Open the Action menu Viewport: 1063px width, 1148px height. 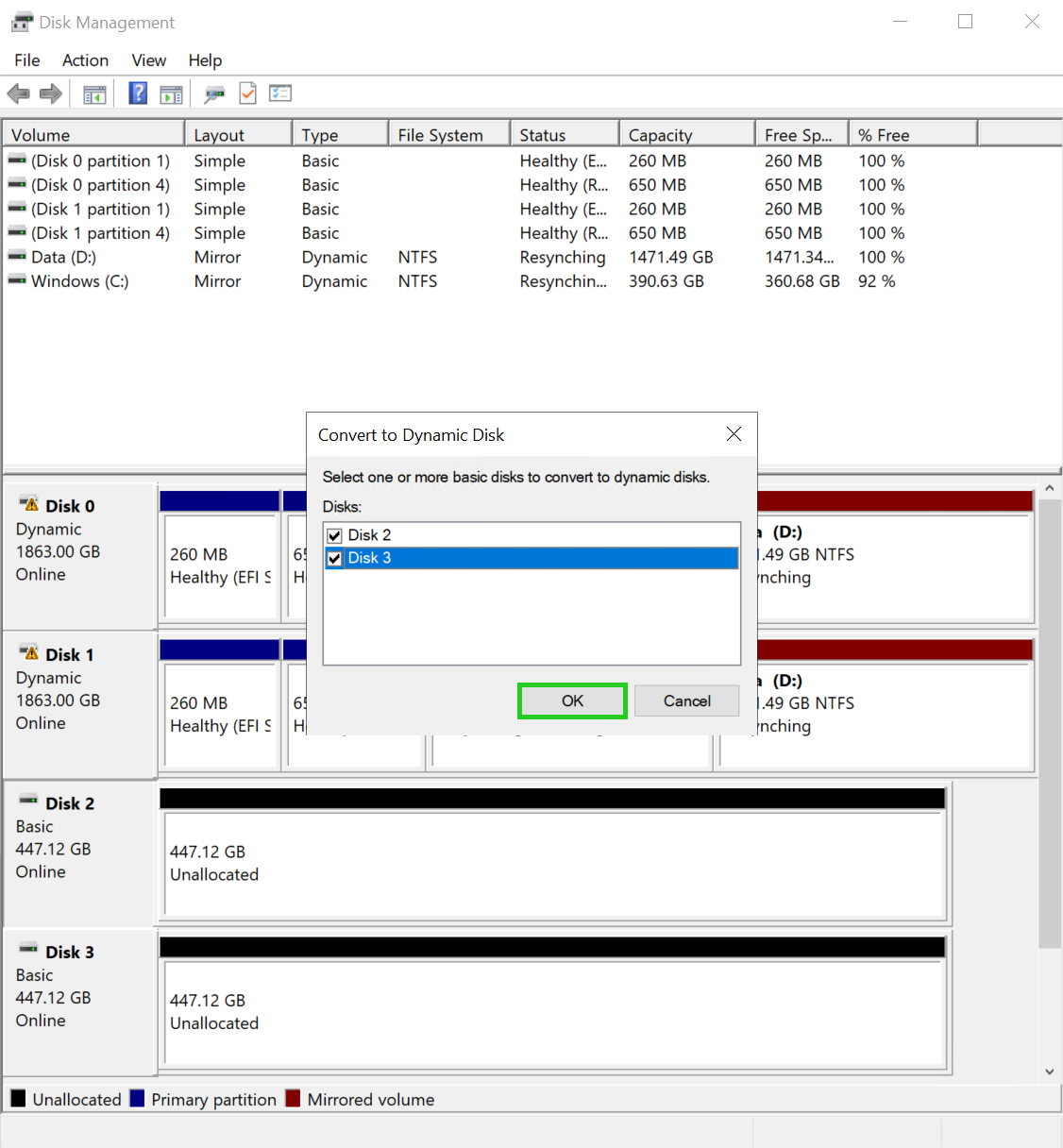85,59
